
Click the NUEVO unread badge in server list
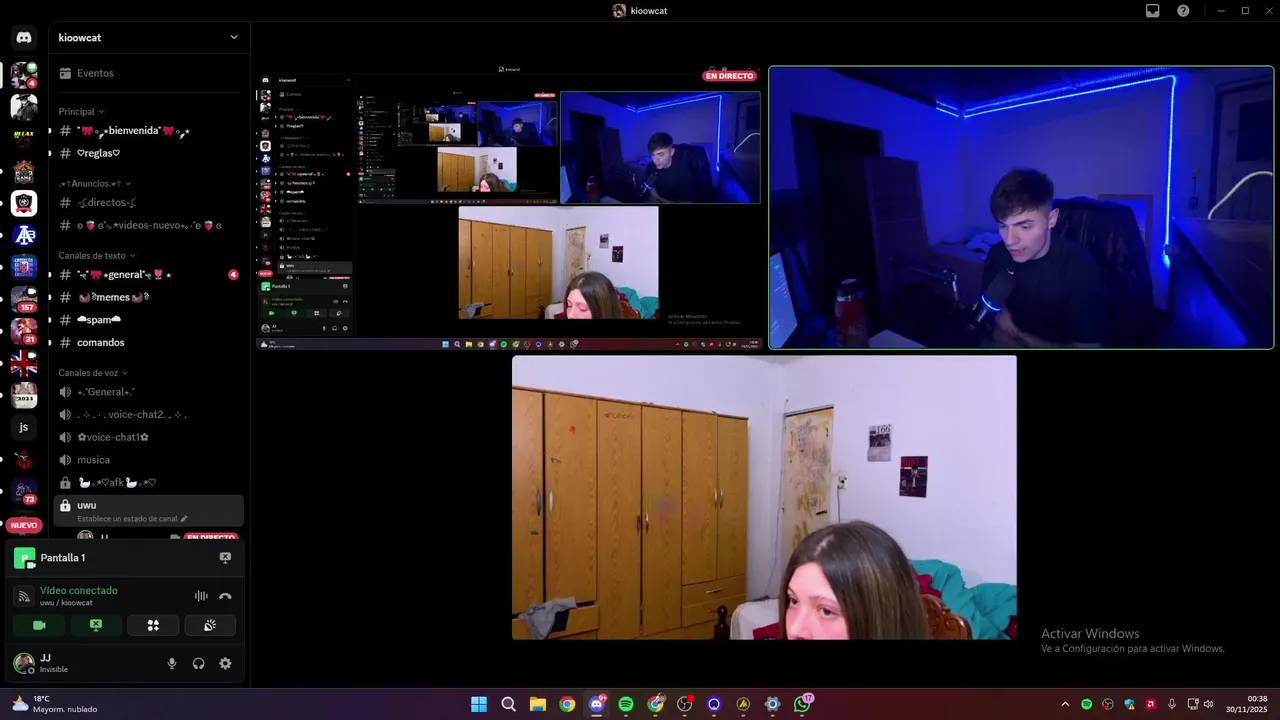[x=24, y=525]
